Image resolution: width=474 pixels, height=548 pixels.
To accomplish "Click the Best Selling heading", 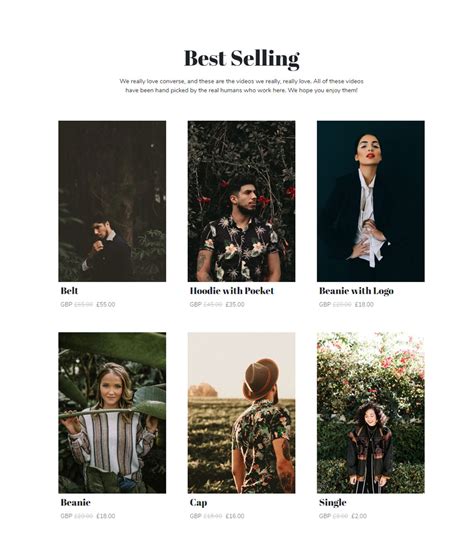I will (242, 58).
